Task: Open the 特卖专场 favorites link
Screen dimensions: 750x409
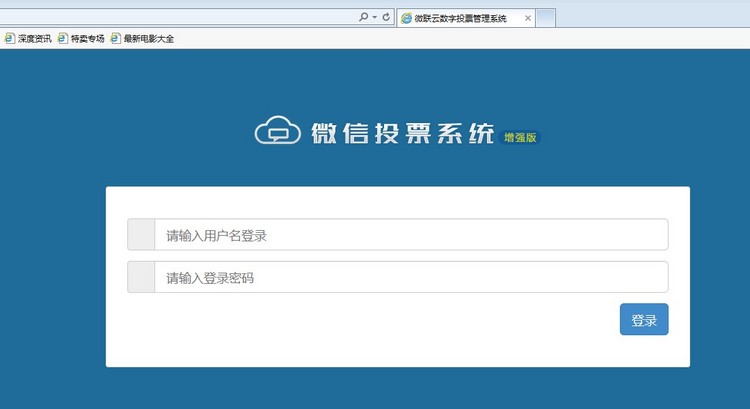Action: 81,39
